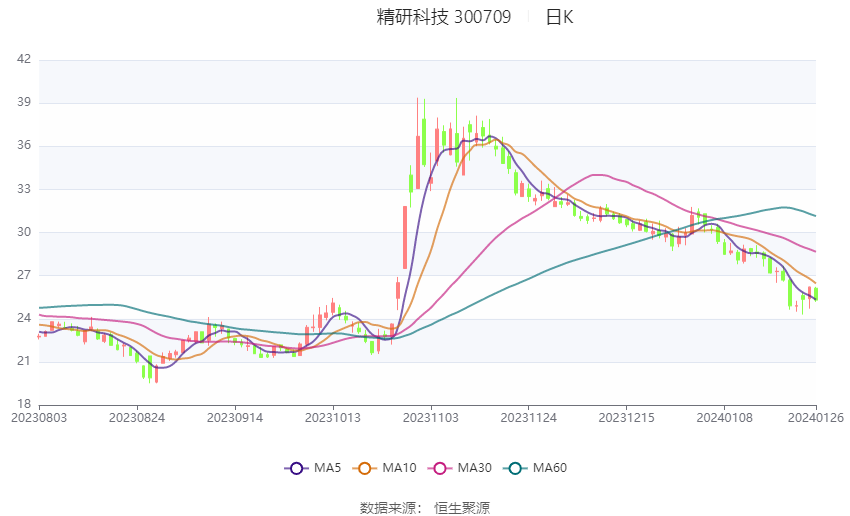Click the 20231215 date axis label
This screenshot has width=850, height=516.
[x=627, y=418]
